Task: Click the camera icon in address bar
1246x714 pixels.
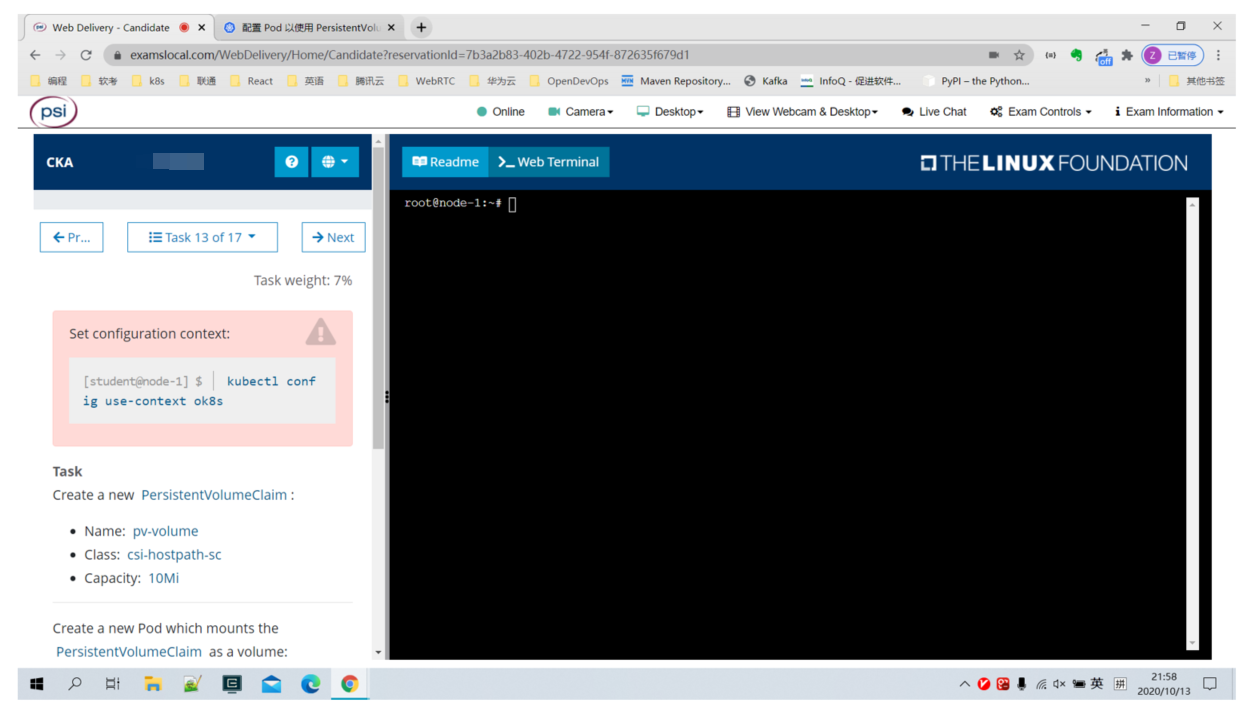Action: (993, 55)
